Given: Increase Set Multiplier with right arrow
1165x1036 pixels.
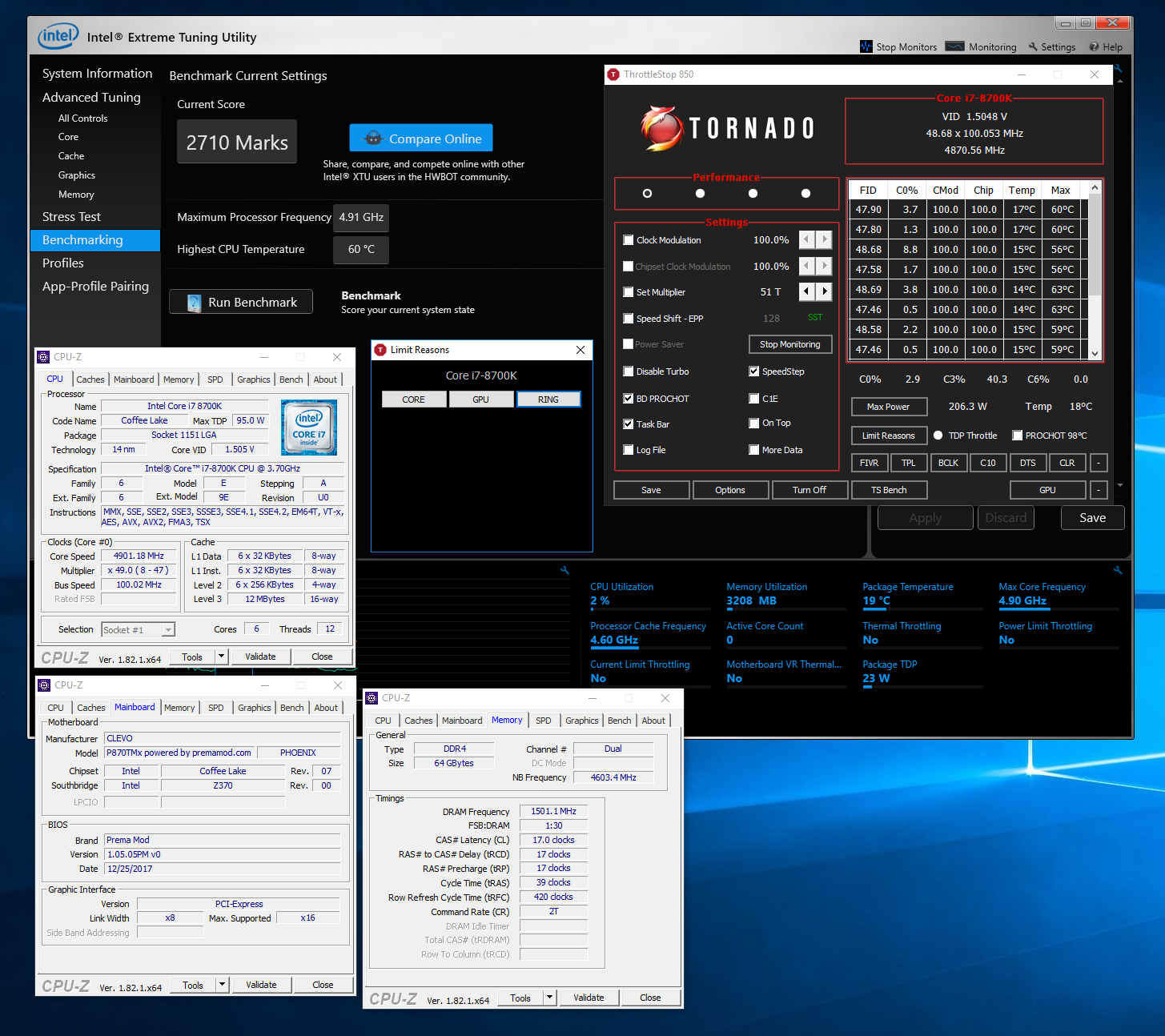Looking at the screenshot, I should (825, 291).
